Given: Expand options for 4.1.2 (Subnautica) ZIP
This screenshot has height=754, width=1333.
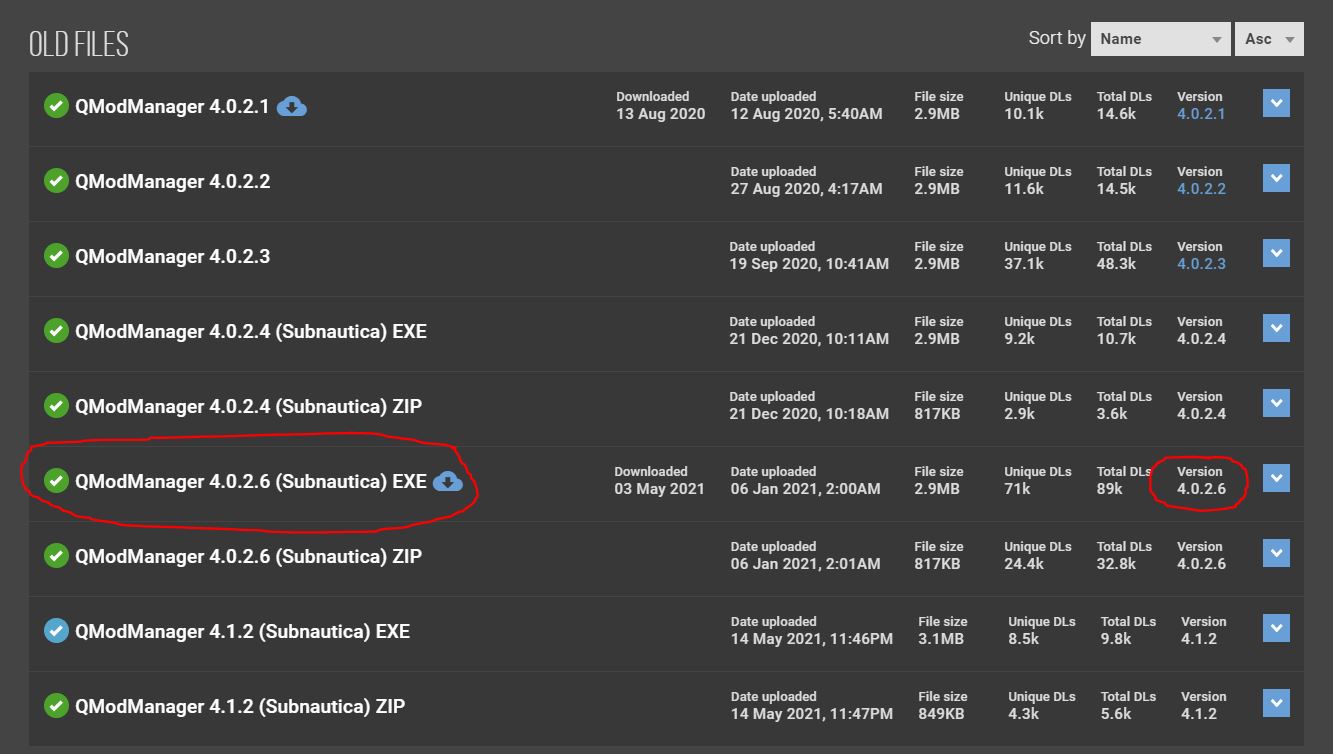Looking at the screenshot, I should pyautogui.click(x=1276, y=703).
